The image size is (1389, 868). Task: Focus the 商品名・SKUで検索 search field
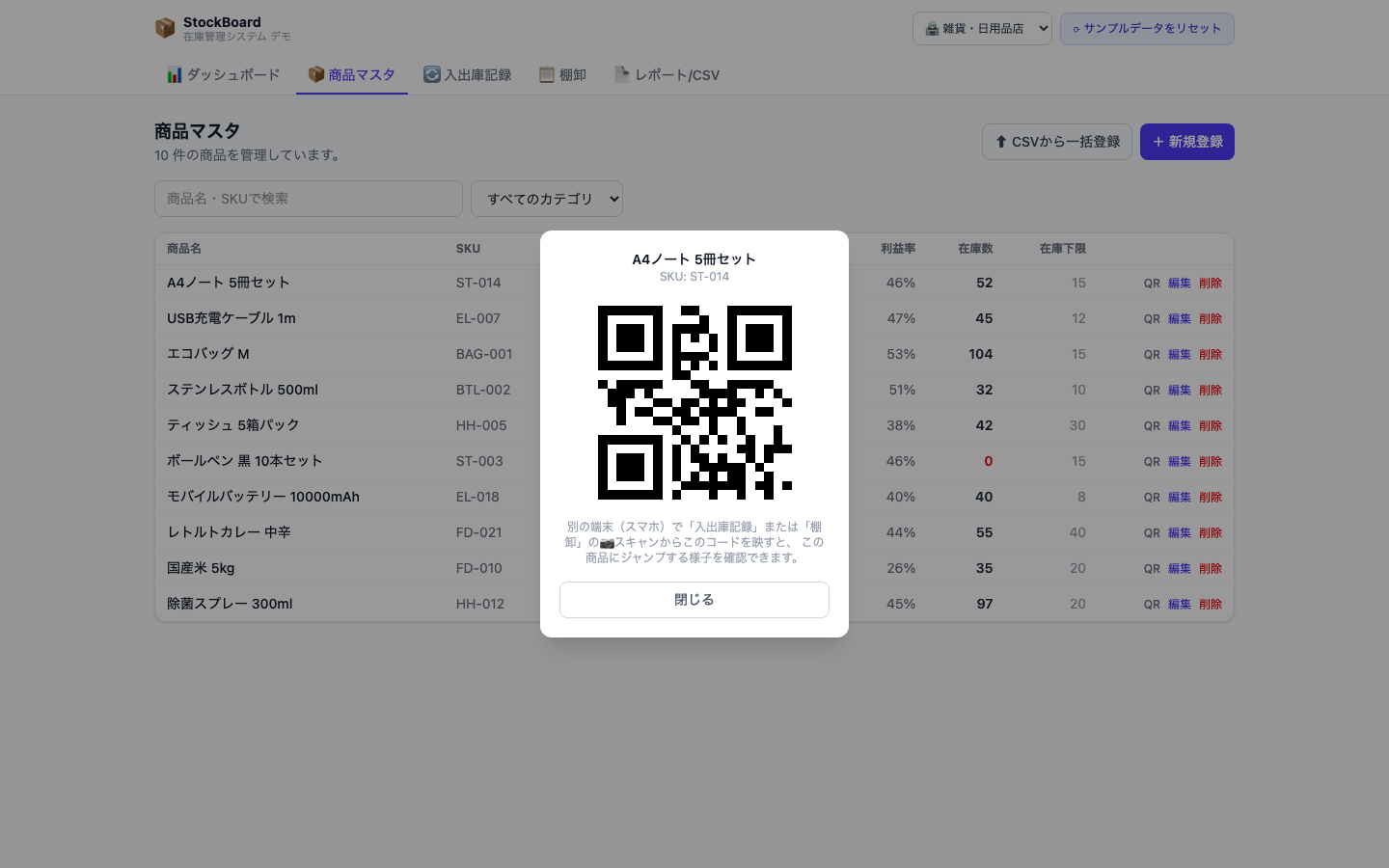coord(309,199)
